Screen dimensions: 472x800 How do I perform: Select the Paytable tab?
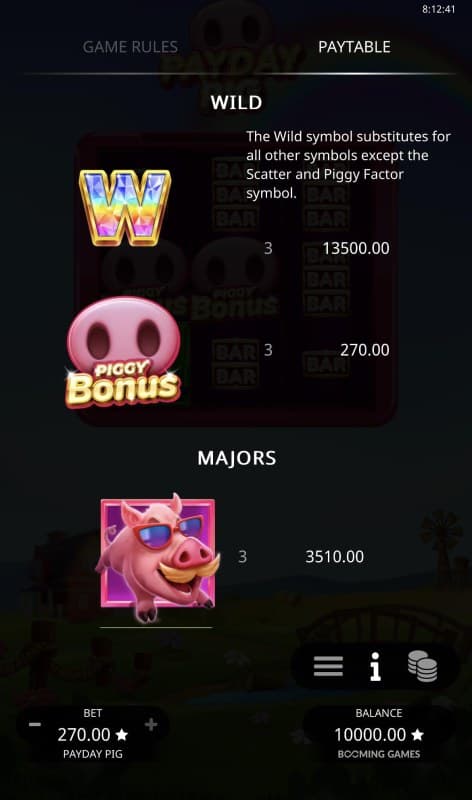pos(354,47)
